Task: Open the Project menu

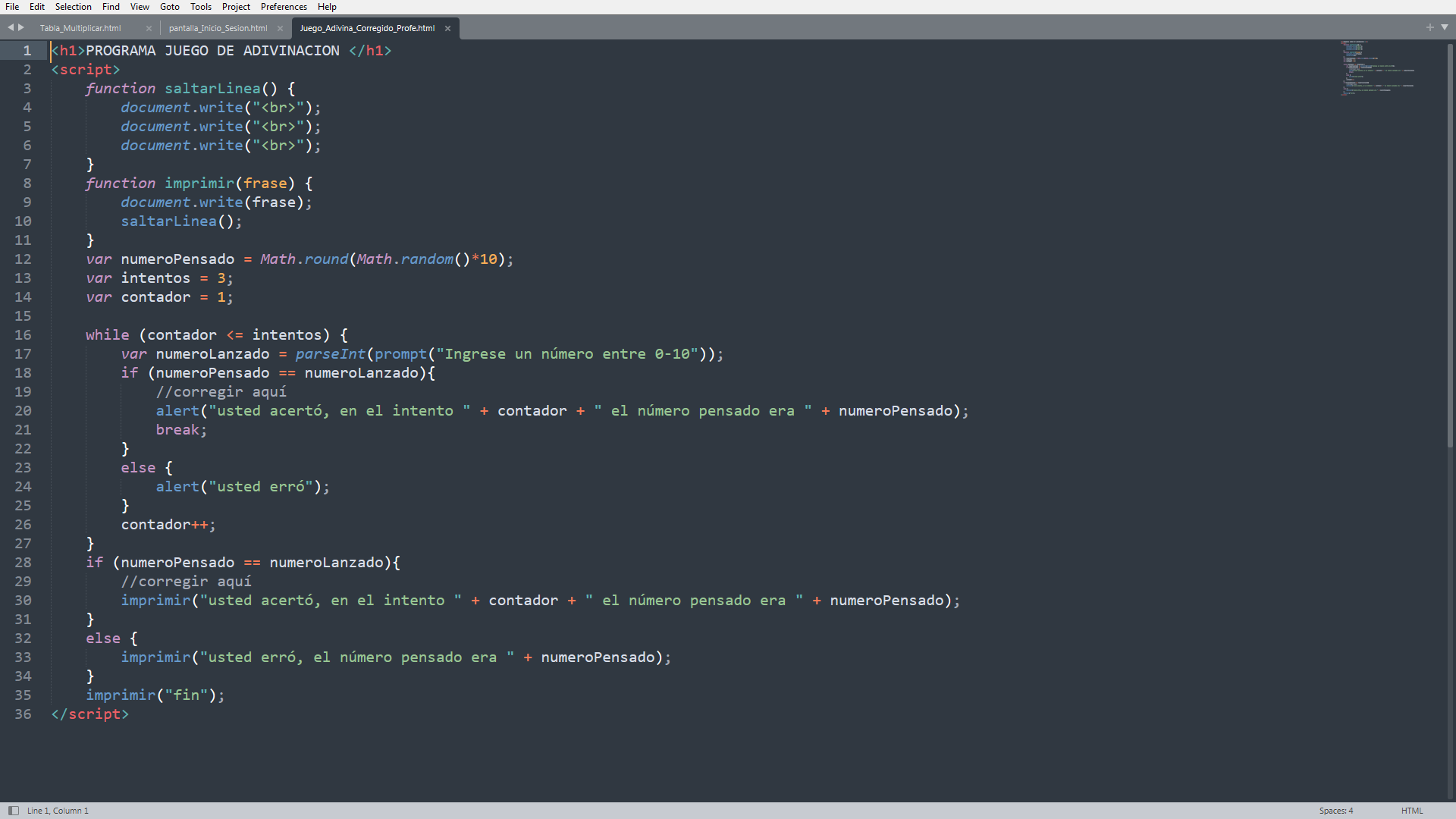Action: (x=236, y=7)
